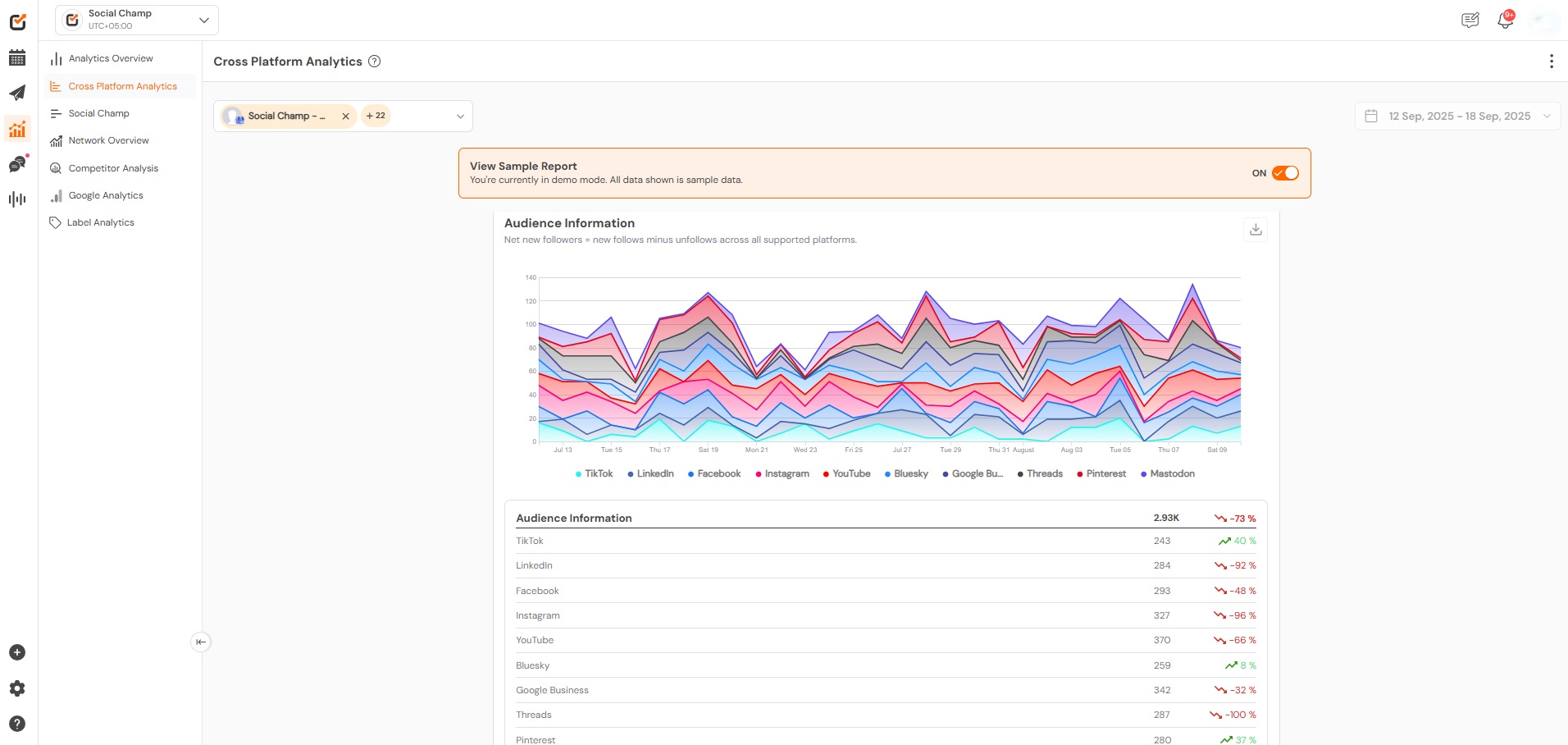Toggle Mastodon series in chart legend

[1168, 474]
